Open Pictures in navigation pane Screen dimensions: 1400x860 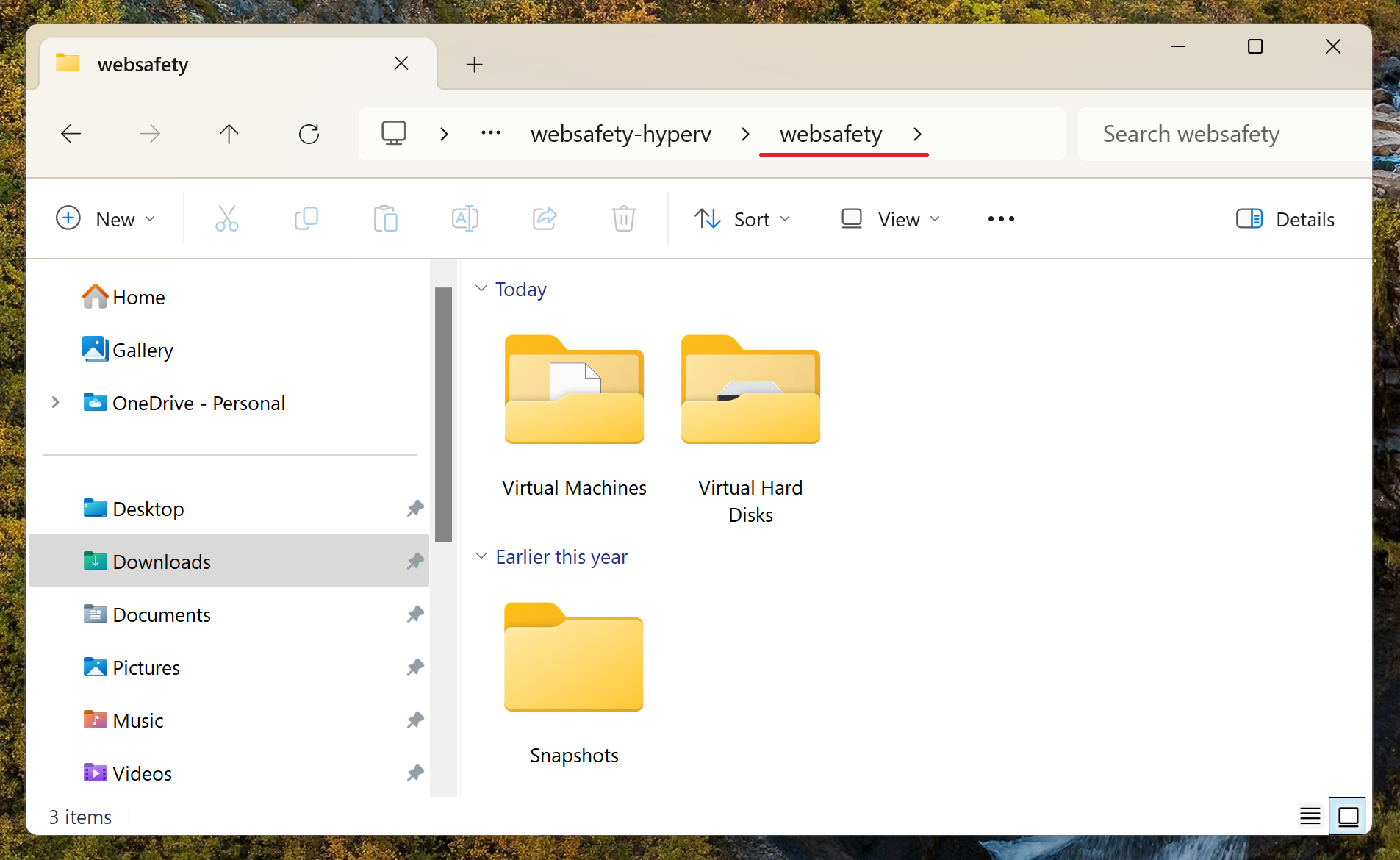229,667
